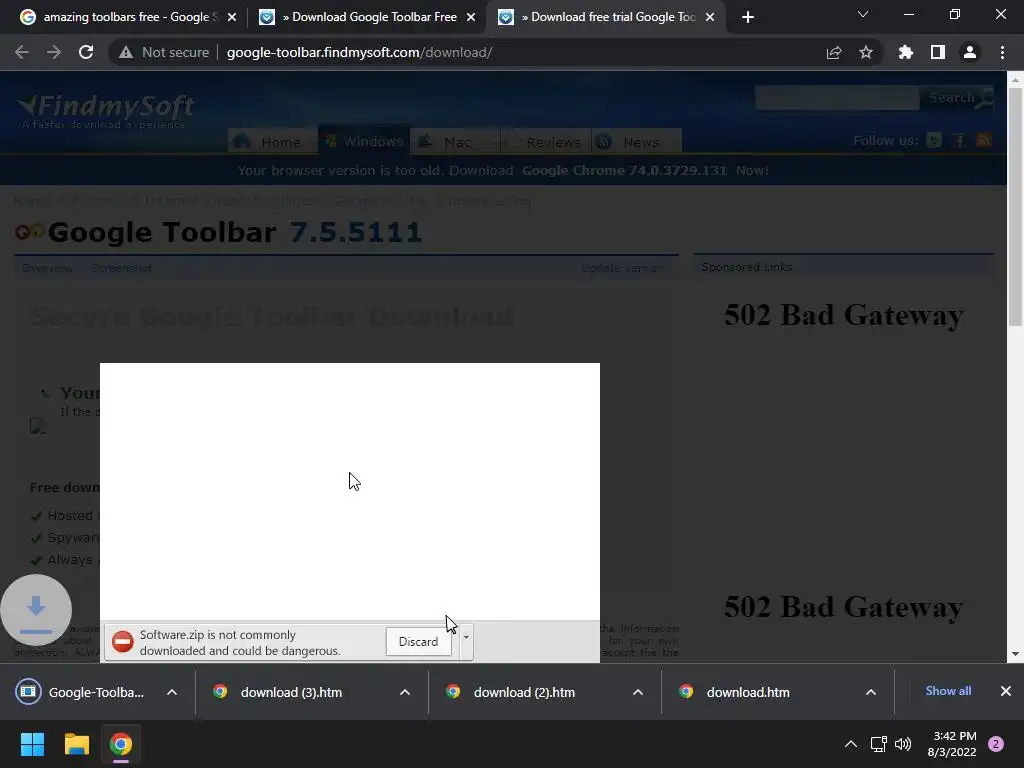Image resolution: width=1024 pixels, height=768 pixels.
Task: Open a new tab with plus button
Action: pos(748,17)
